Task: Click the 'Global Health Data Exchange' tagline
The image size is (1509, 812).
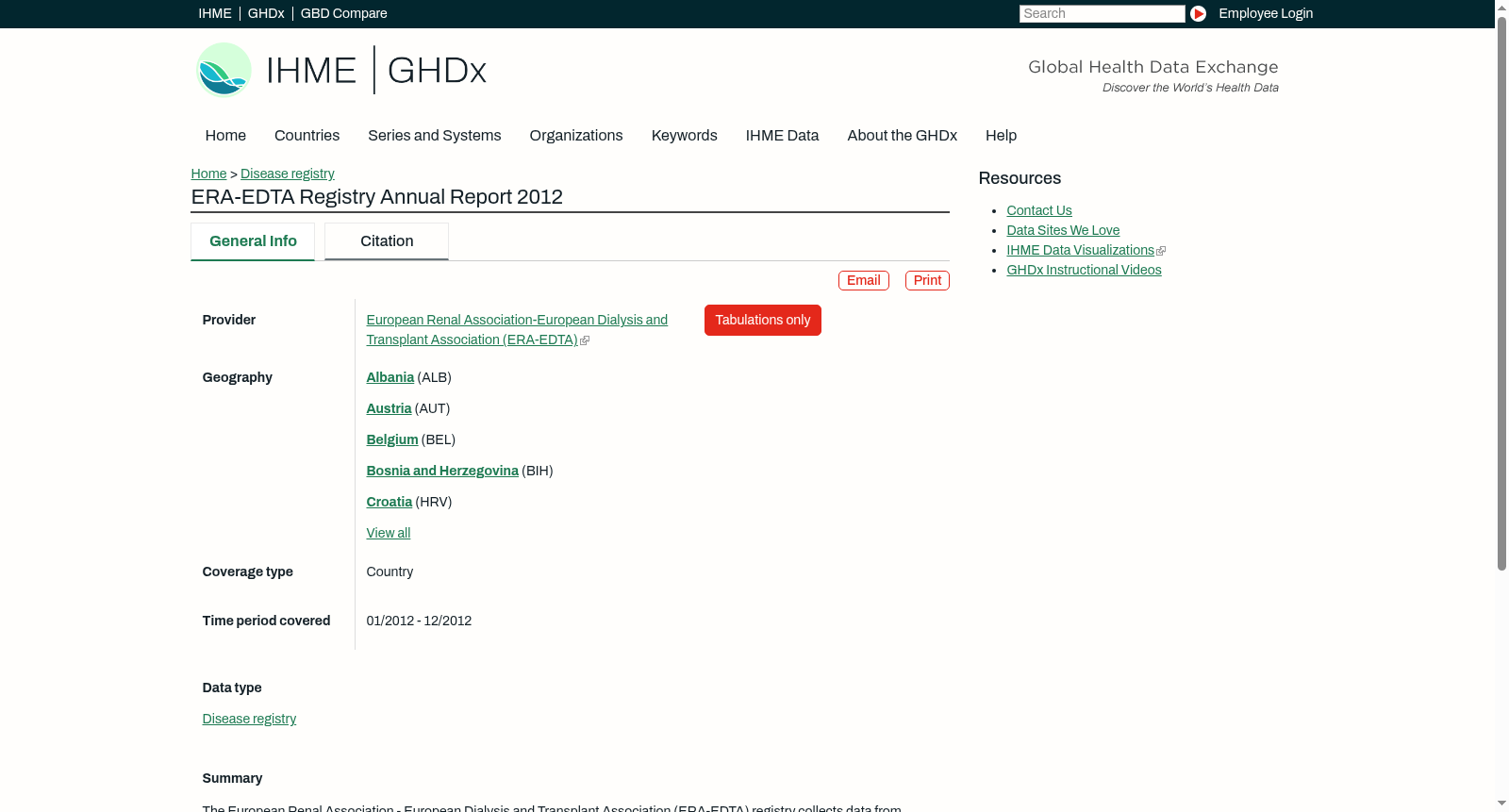Action: (x=1153, y=67)
